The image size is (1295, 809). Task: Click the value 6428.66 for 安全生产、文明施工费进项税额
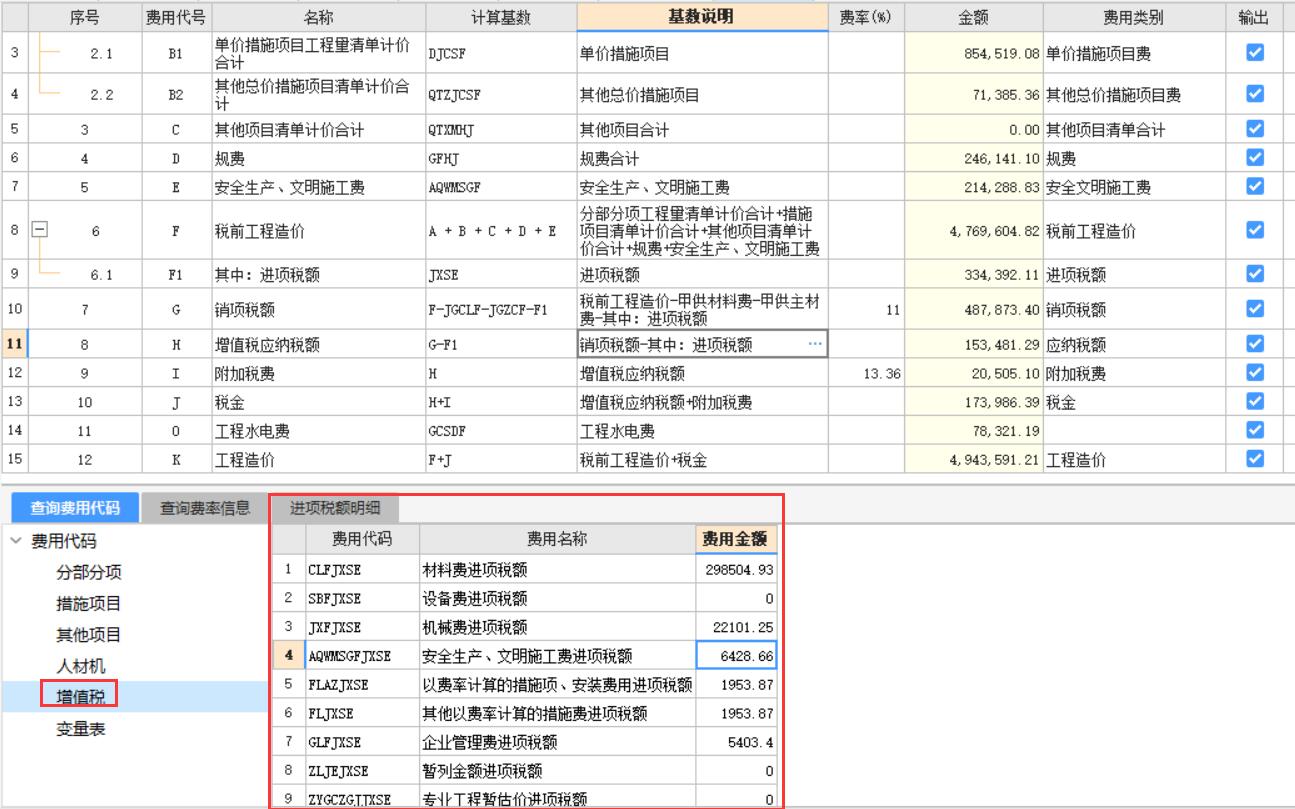pos(736,656)
